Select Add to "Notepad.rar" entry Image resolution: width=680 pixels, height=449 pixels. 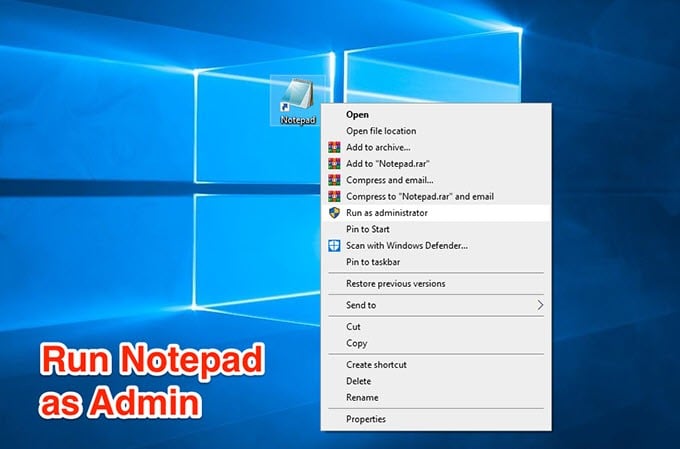pyautogui.click(x=436, y=164)
